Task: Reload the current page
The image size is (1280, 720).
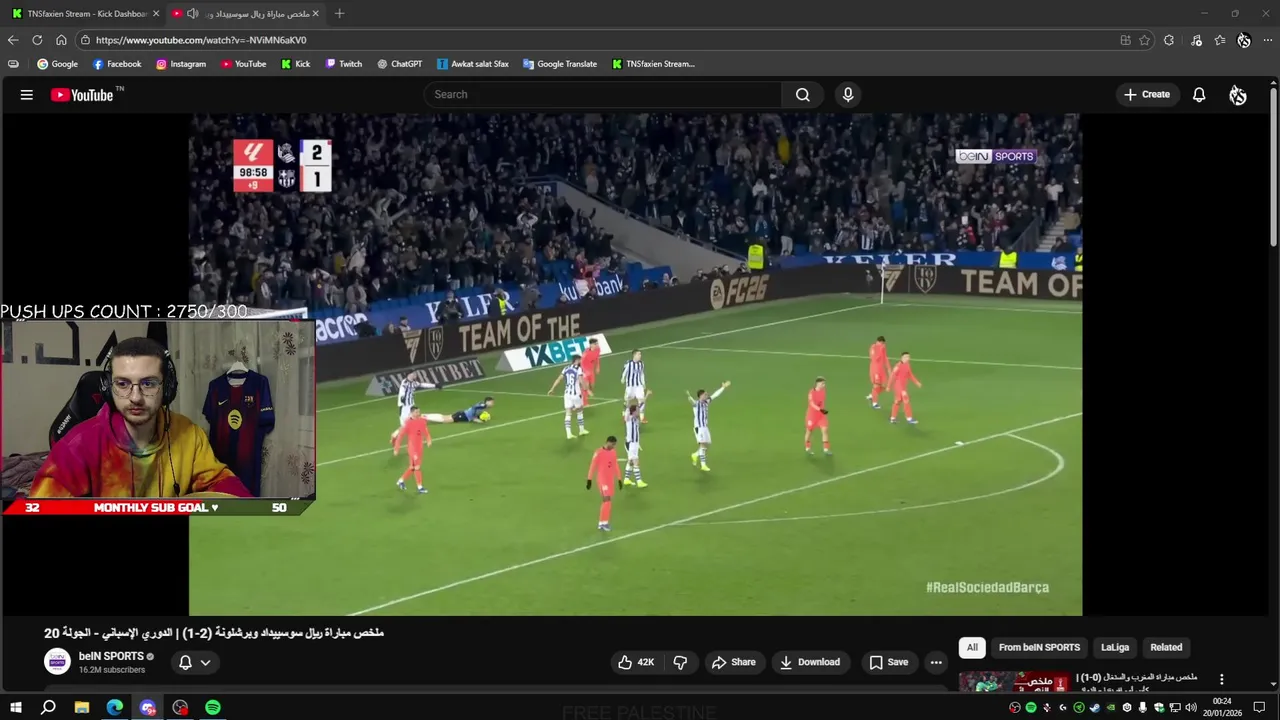Action: pyautogui.click(x=37, y=40)
